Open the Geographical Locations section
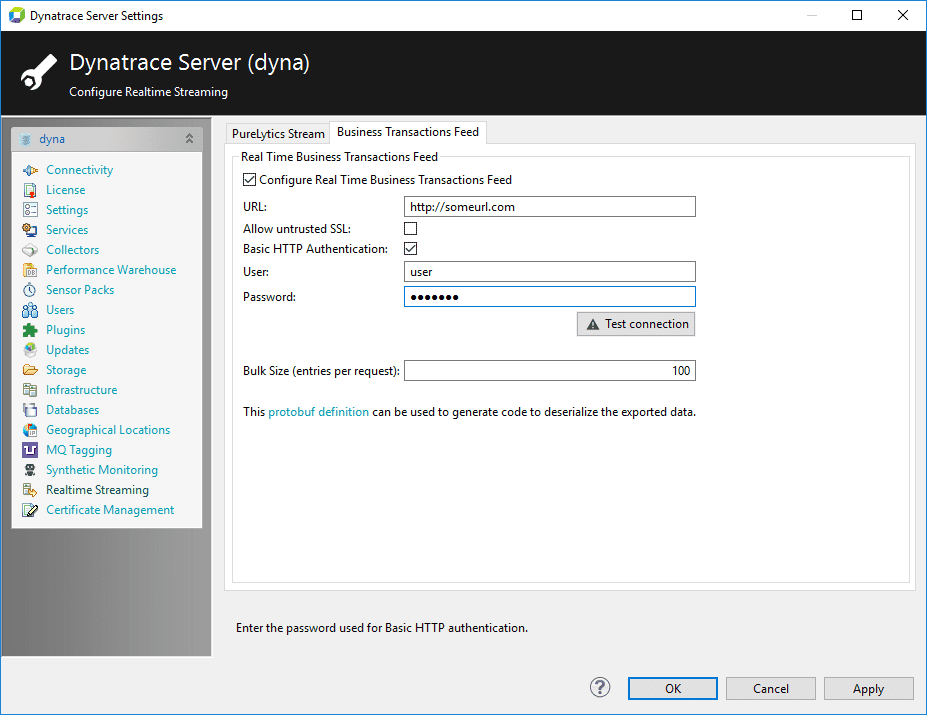The width and height of the screenshot is (927, 715). coord(108,430)
